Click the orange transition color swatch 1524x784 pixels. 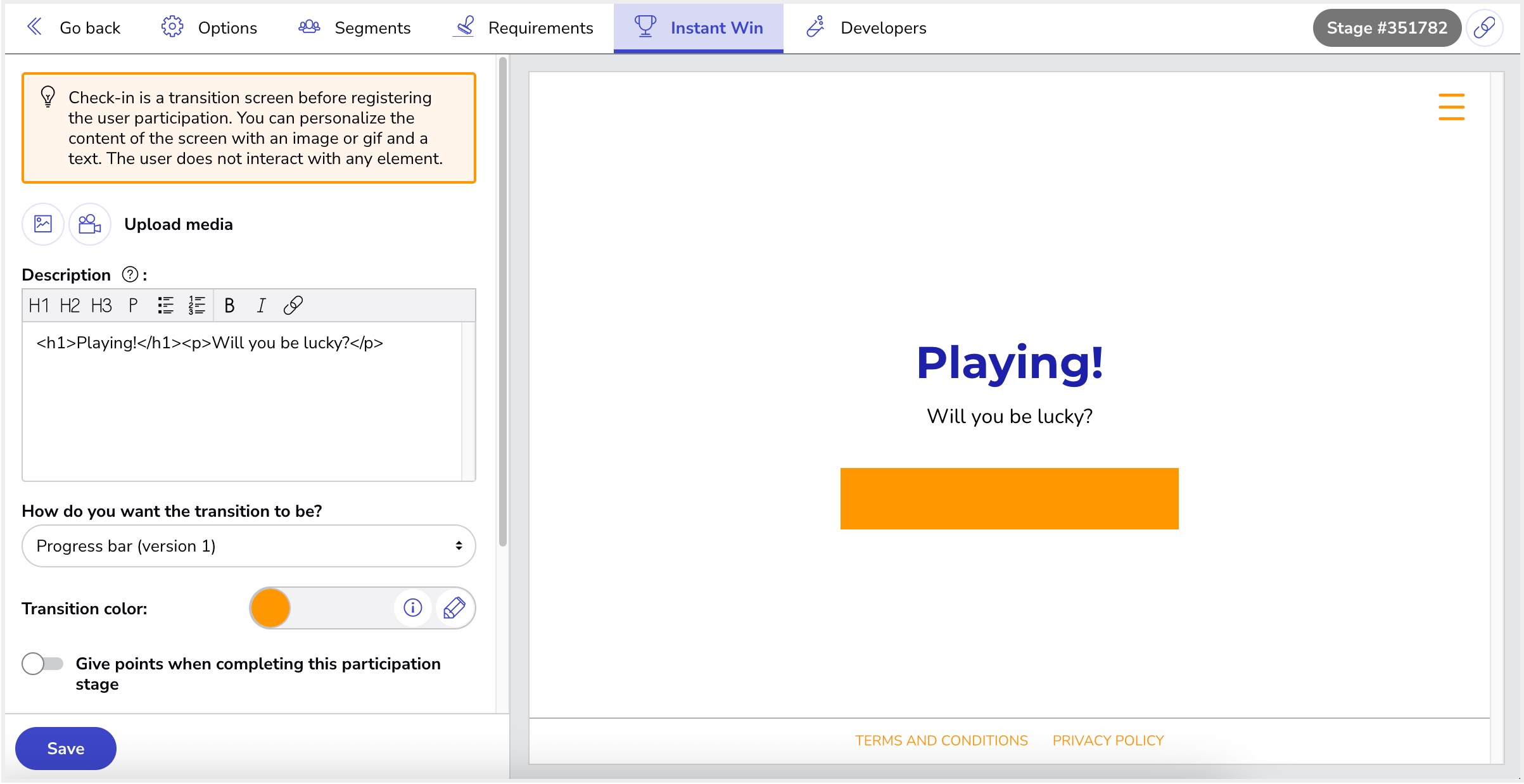click(270, 608)
